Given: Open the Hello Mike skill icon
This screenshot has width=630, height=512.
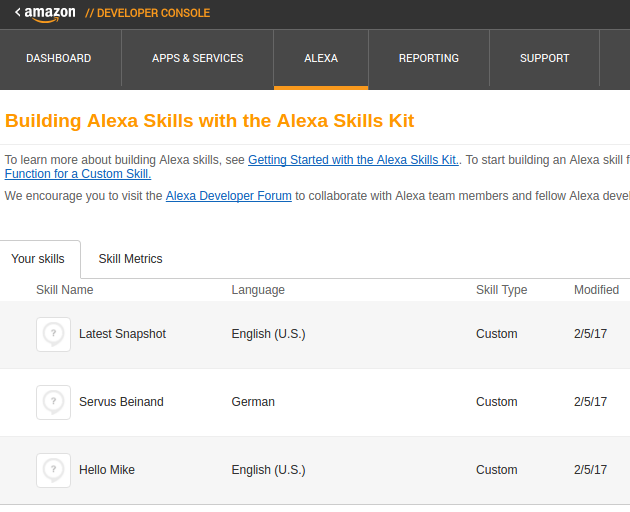Looking at the screenshot, I should point(53,470).
